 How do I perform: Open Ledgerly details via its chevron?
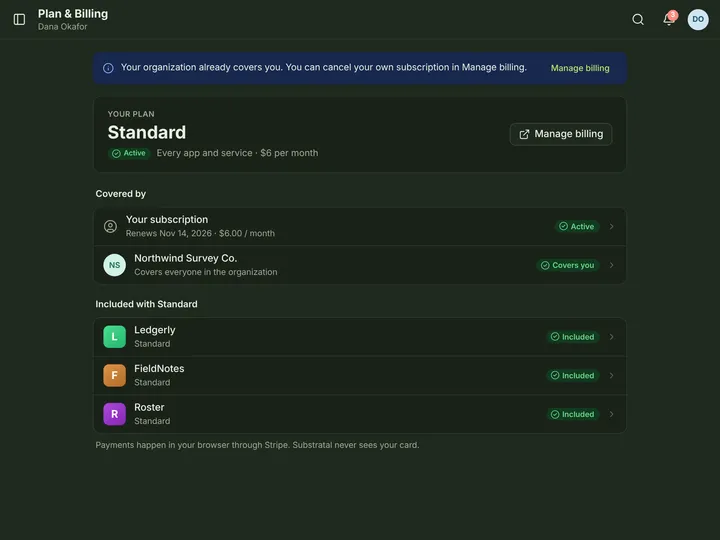(x=611, y=337)
